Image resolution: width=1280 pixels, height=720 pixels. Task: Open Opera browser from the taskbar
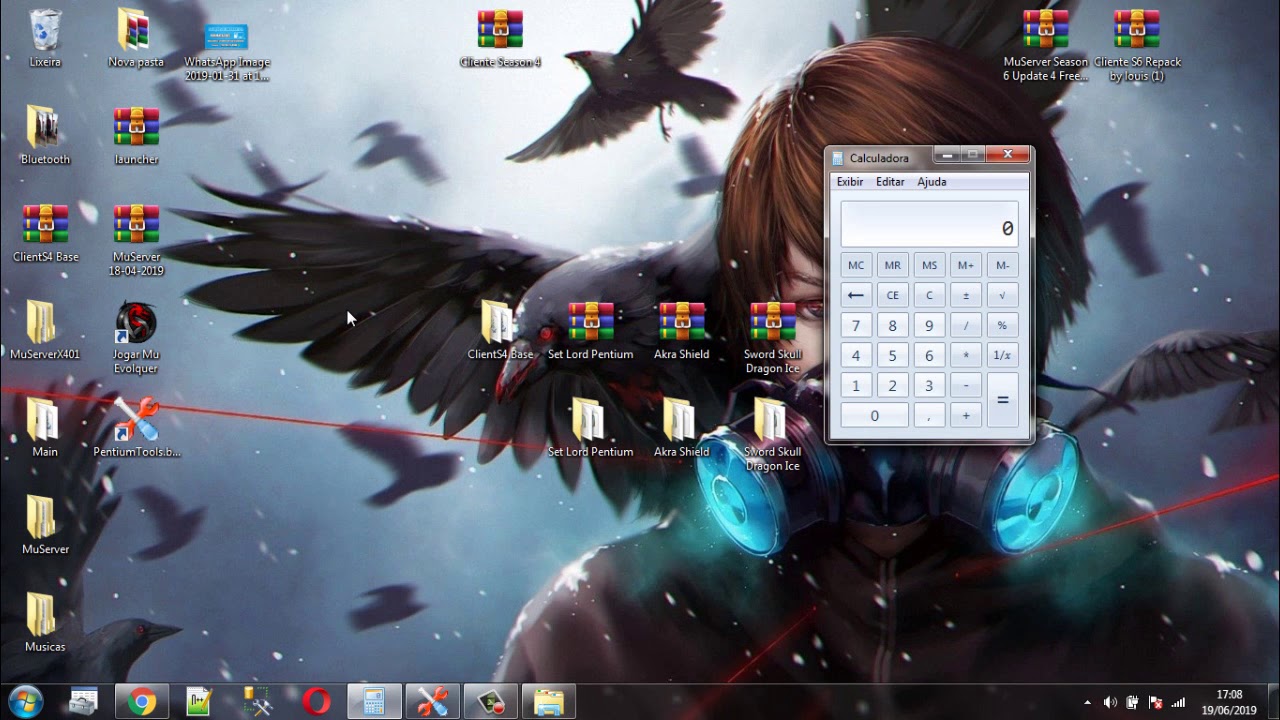pyautogui.click(x=317, y=702)
